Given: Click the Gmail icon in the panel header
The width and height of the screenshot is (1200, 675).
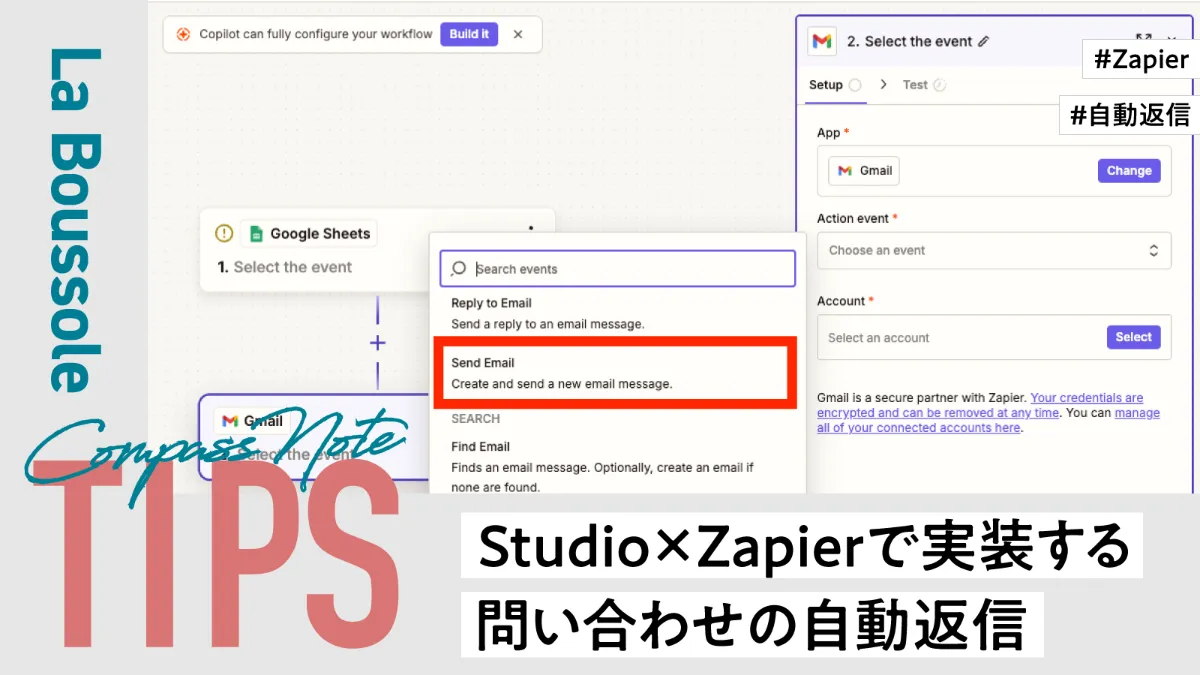Looking at the screenshot, I should pos(823,41).
